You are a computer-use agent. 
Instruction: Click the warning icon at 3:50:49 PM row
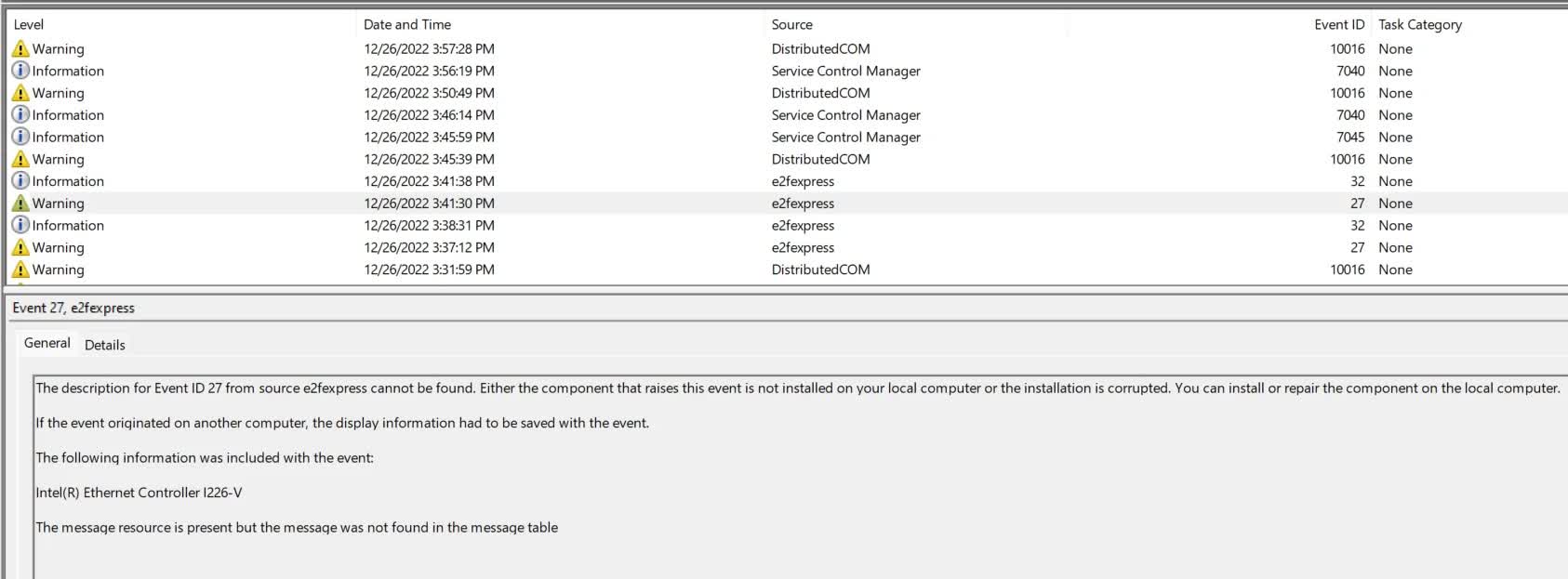tap(20, 93)
